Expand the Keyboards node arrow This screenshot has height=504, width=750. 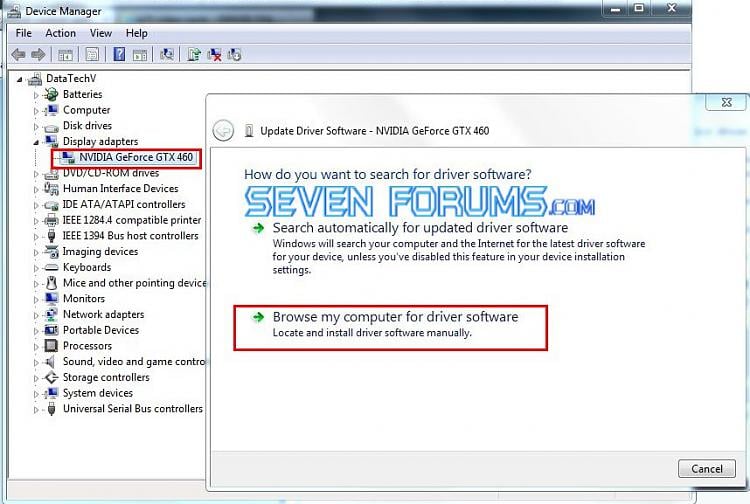coord(36,268)
